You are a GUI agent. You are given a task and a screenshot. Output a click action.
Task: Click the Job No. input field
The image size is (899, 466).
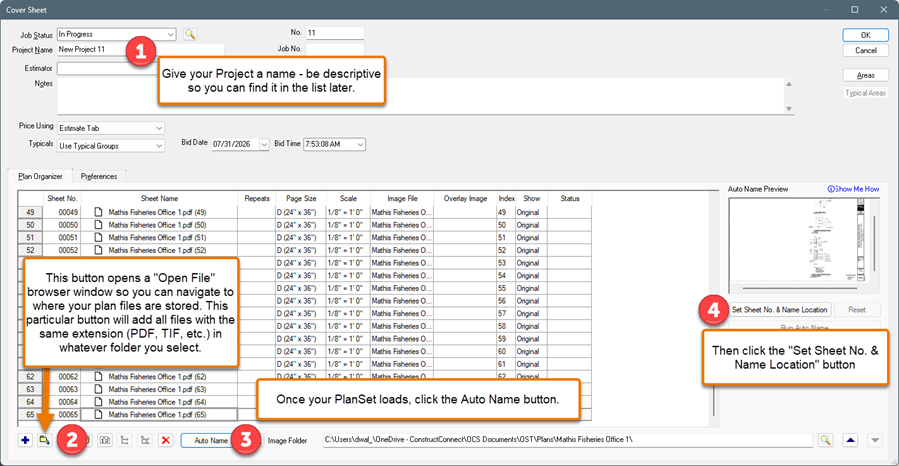point(335,49)
